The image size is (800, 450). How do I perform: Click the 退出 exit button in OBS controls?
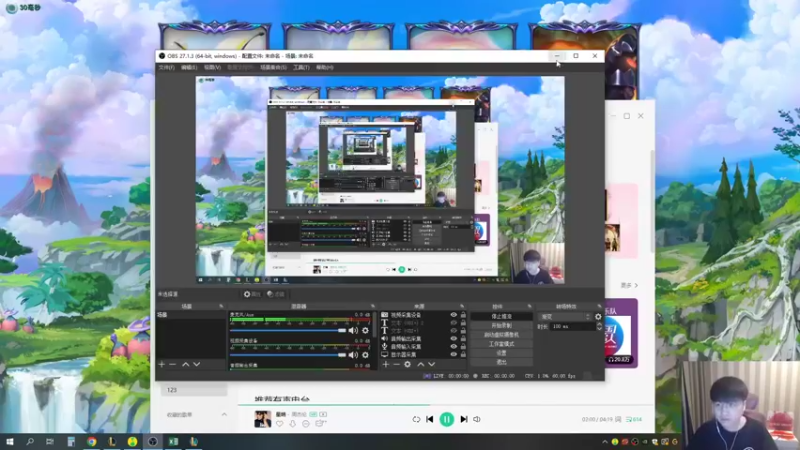tap(502, 362)
